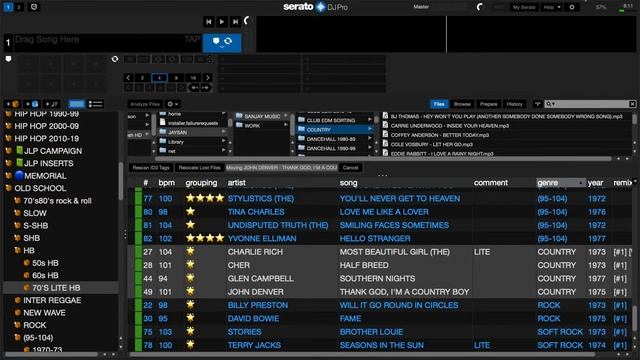Toggle the key filter icon beside search
Image resolution: width=640 pixels, height=360 pixels.
click(537, 104)
